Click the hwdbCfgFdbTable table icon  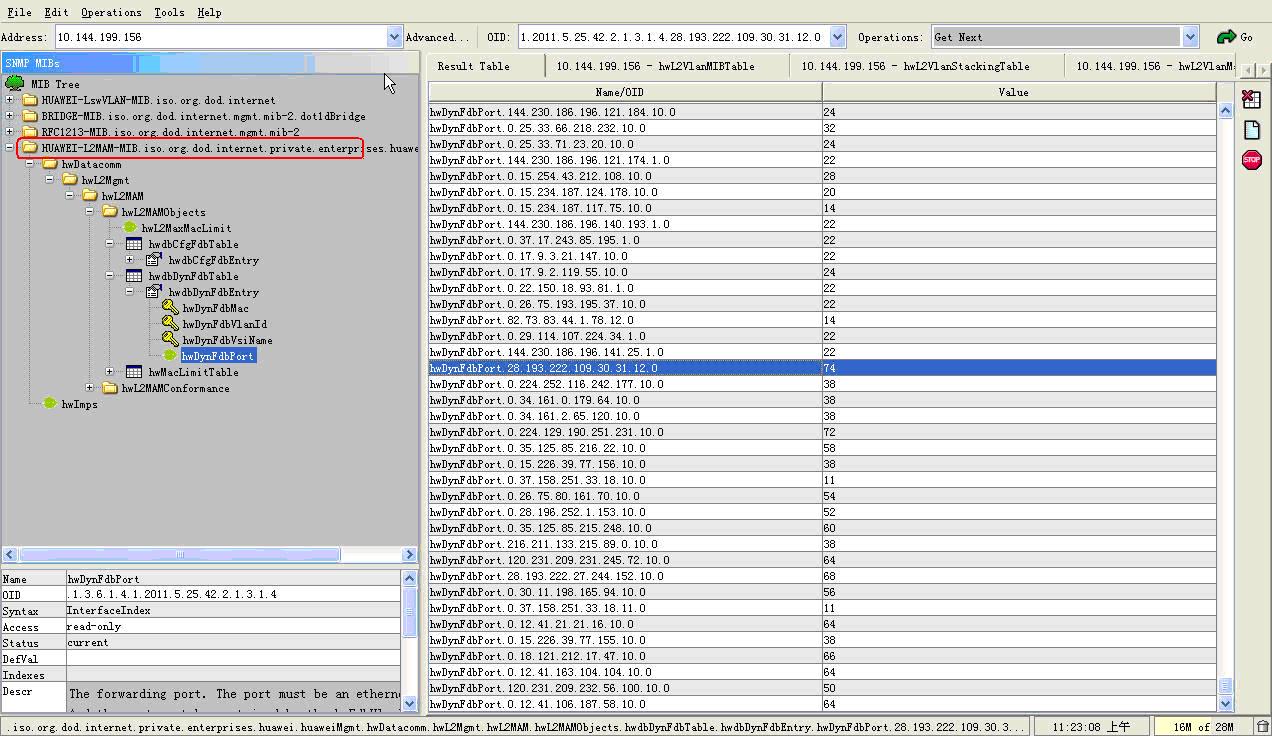tap(133, 244)
